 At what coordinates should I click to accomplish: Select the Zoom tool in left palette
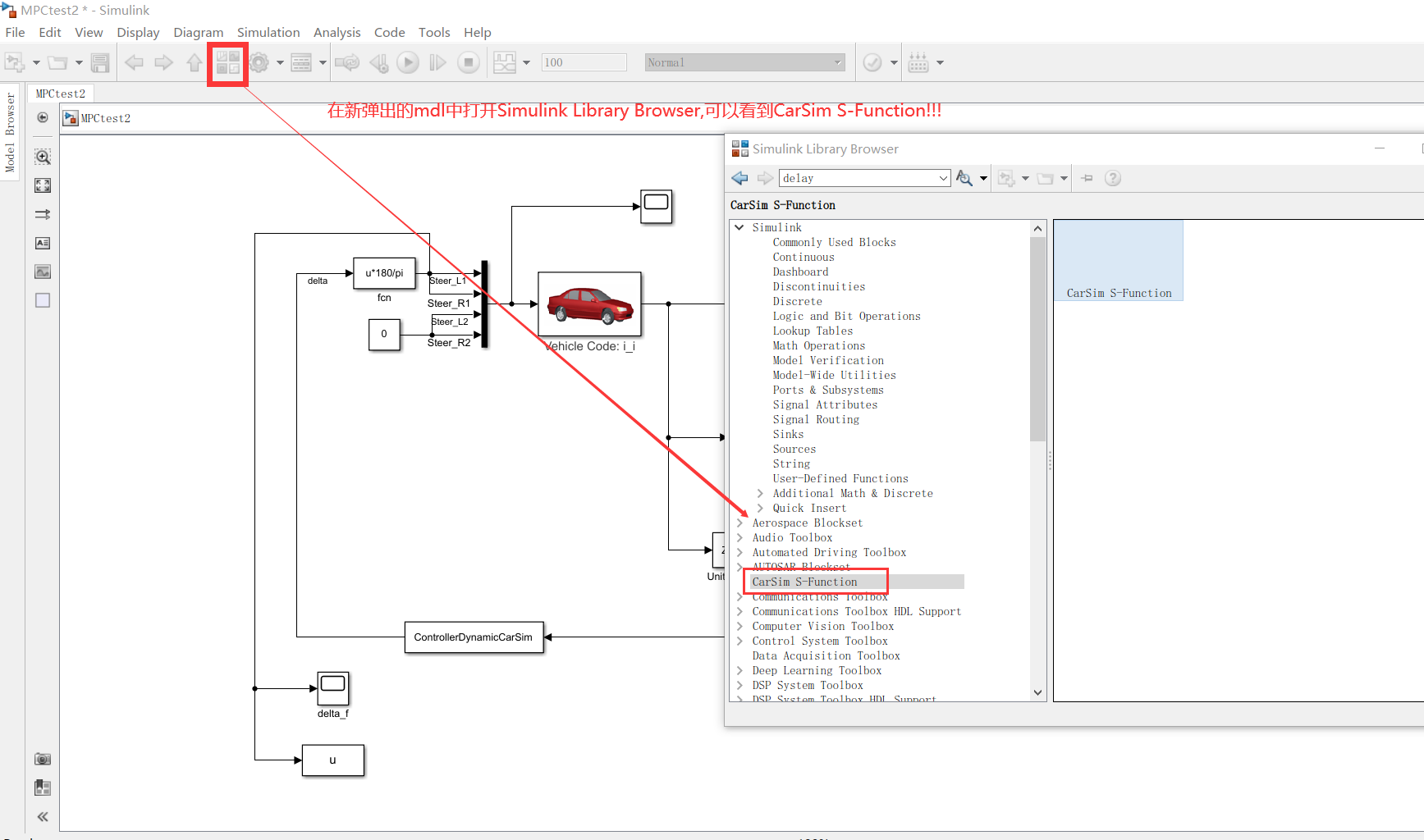tap(42, 156)
